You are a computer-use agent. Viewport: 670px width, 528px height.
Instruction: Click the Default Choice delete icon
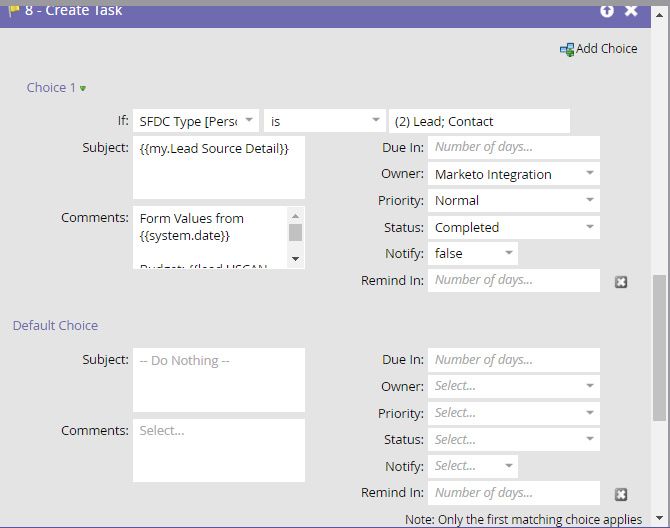pos(621,494)
